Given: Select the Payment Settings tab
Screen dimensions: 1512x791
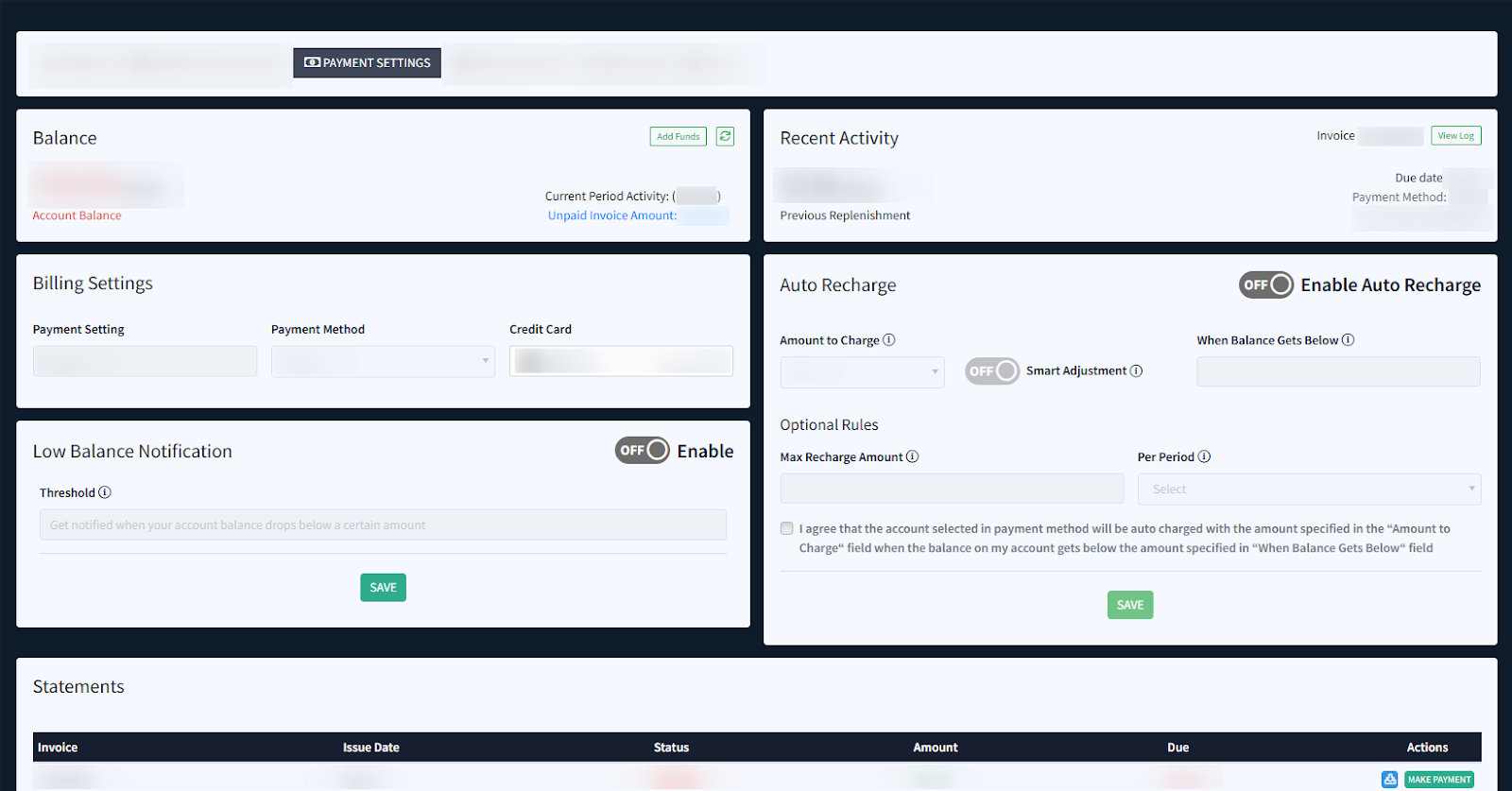Looking at the screenshot, I should pyautogui.click(x=368, y=63).
